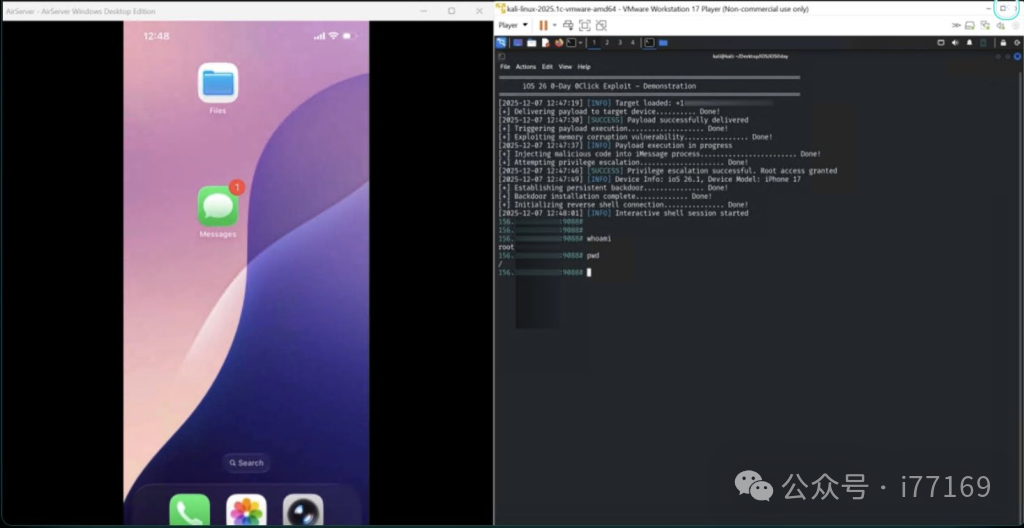Pause the virtual machine in VMware
The image size is (1024, 528).
pos(543,25)
